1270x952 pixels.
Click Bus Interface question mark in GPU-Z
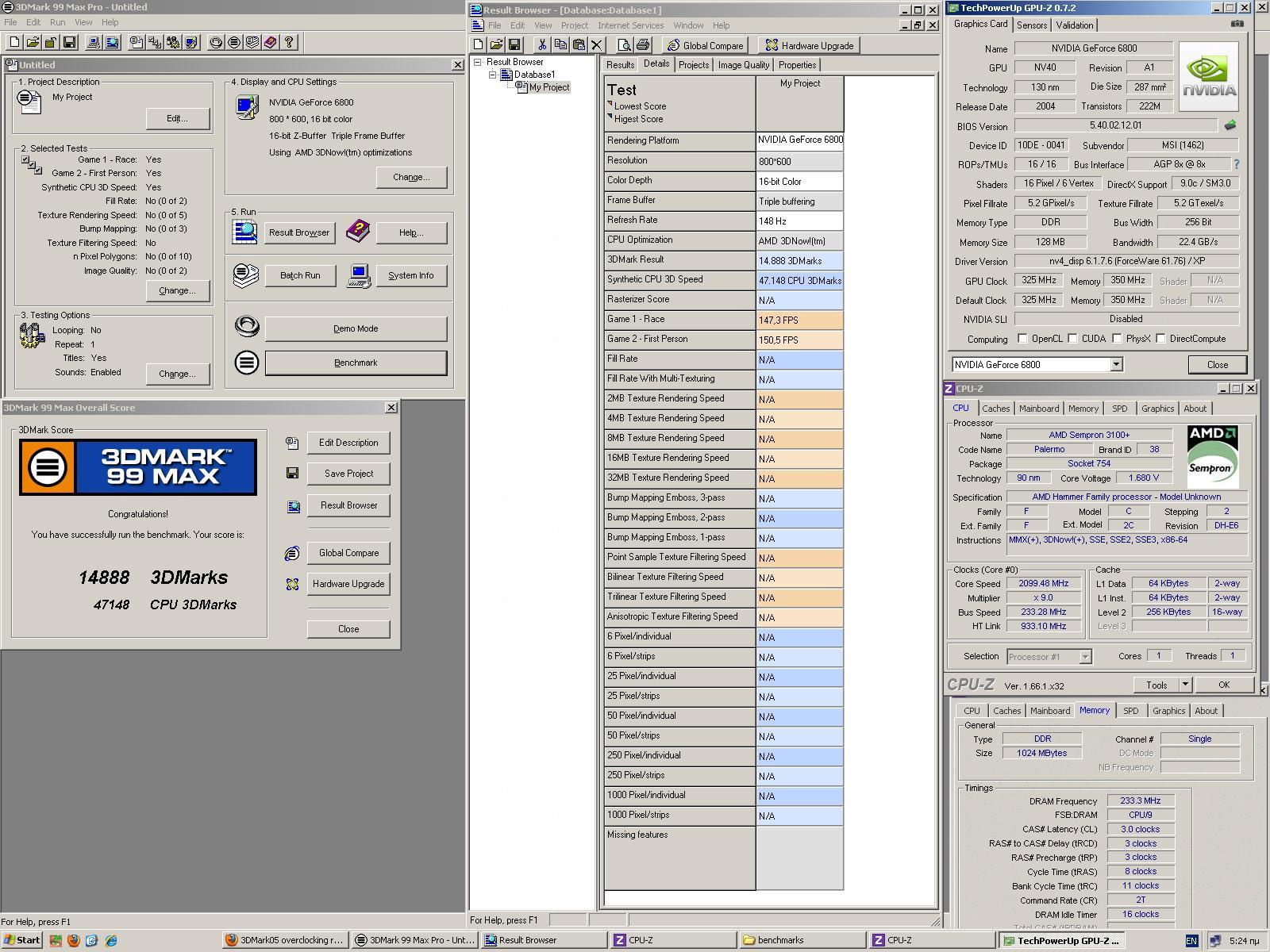1236,164
